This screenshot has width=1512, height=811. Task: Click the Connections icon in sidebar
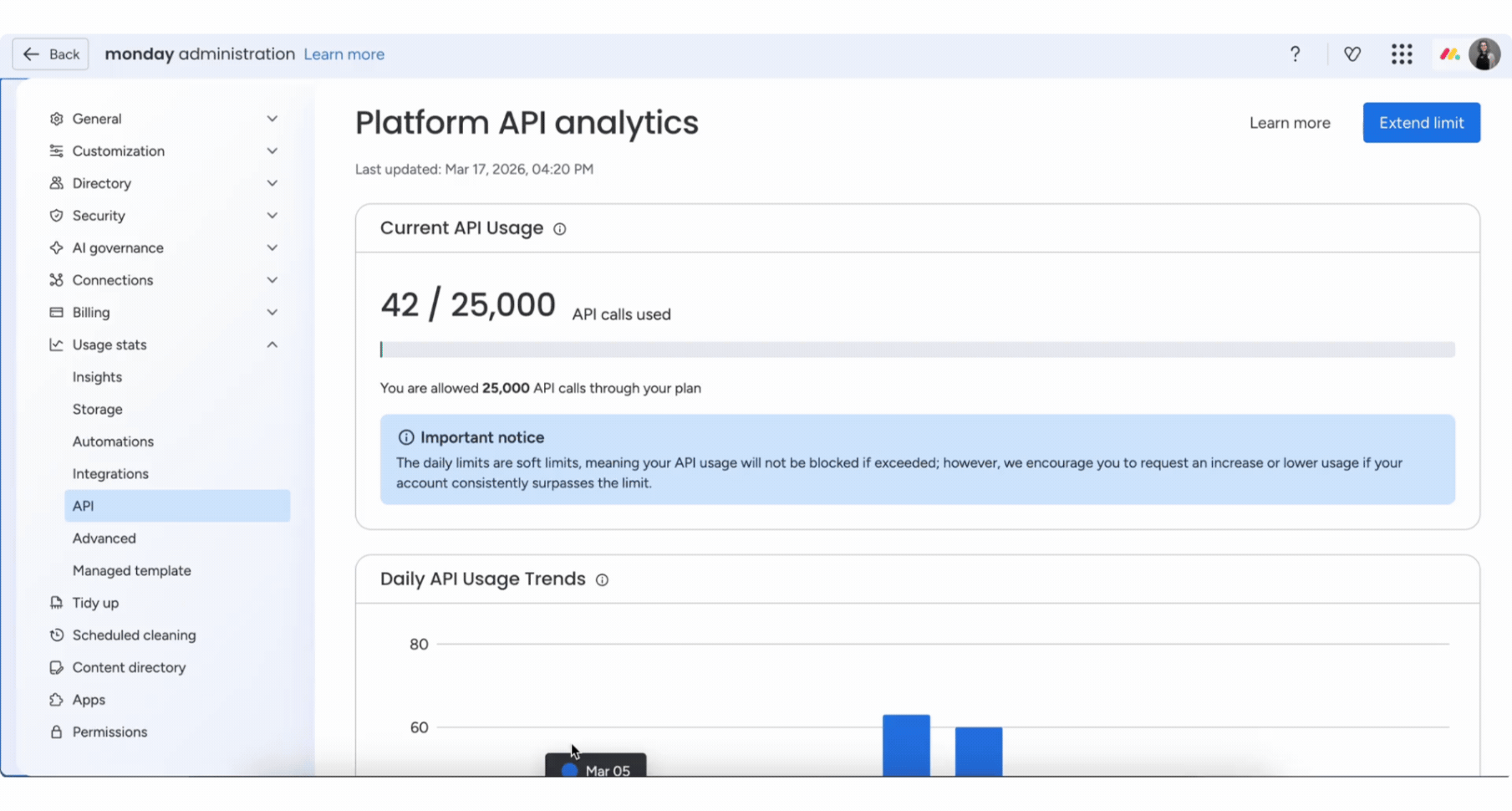tap(56, 280)
